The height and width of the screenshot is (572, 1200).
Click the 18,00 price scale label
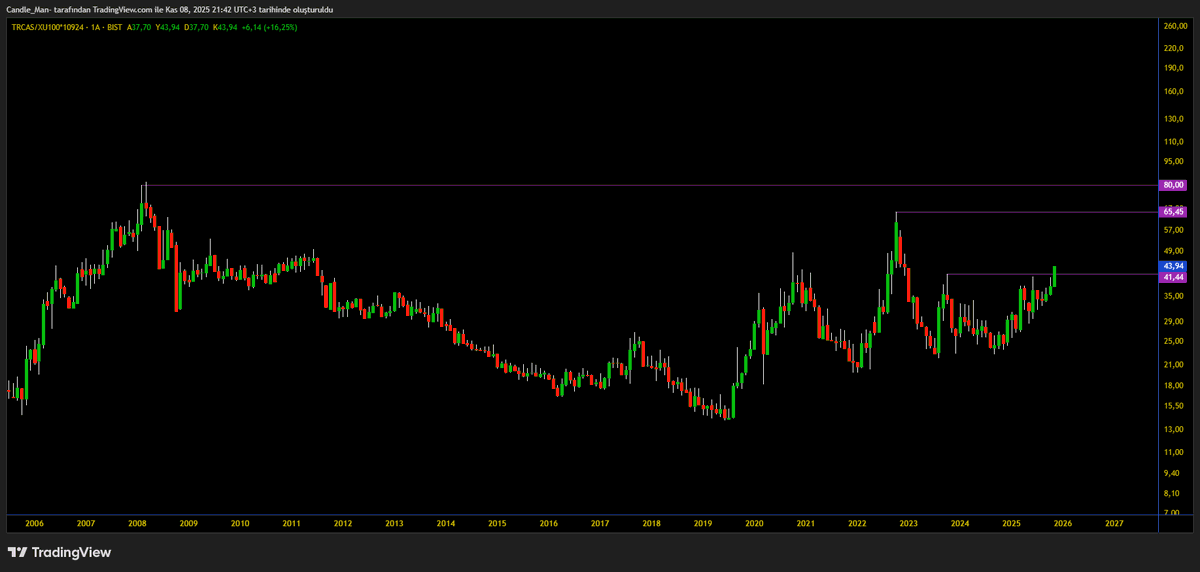tap(1174, 386)
